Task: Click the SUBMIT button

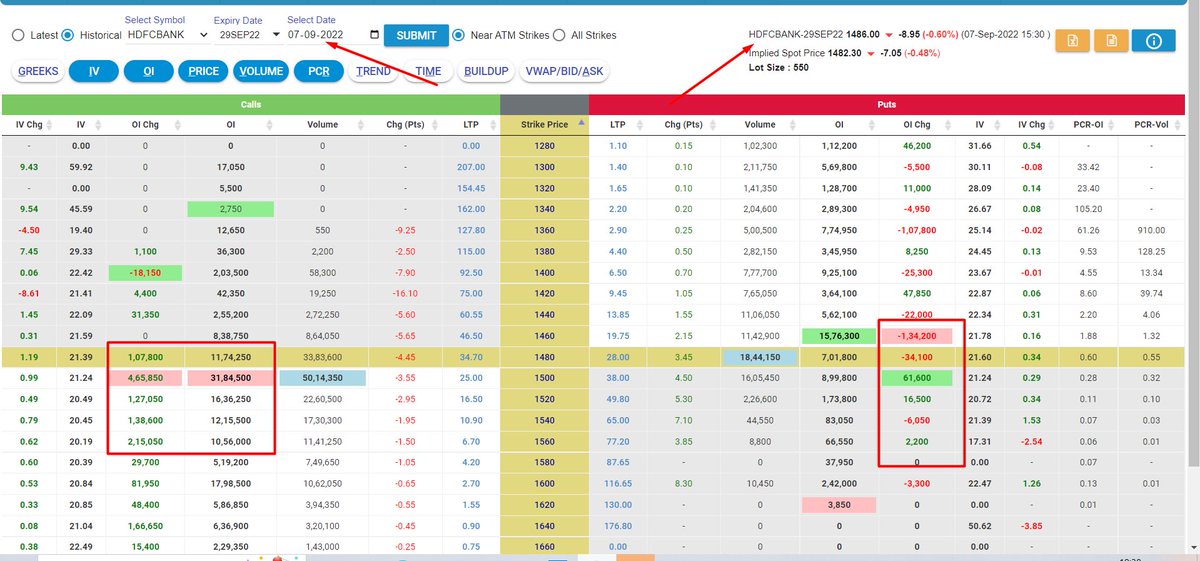Action: click(416, 35)
